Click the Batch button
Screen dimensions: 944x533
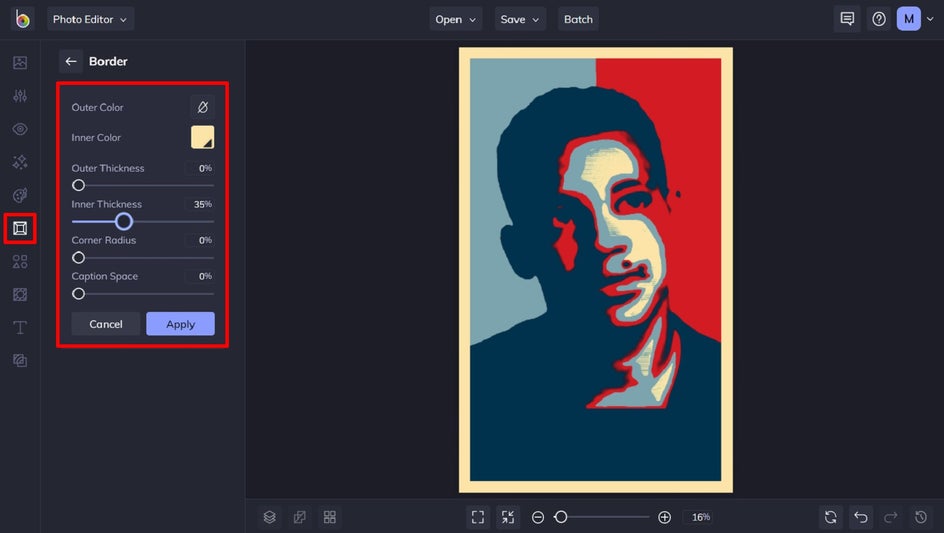tap(578, 19)
